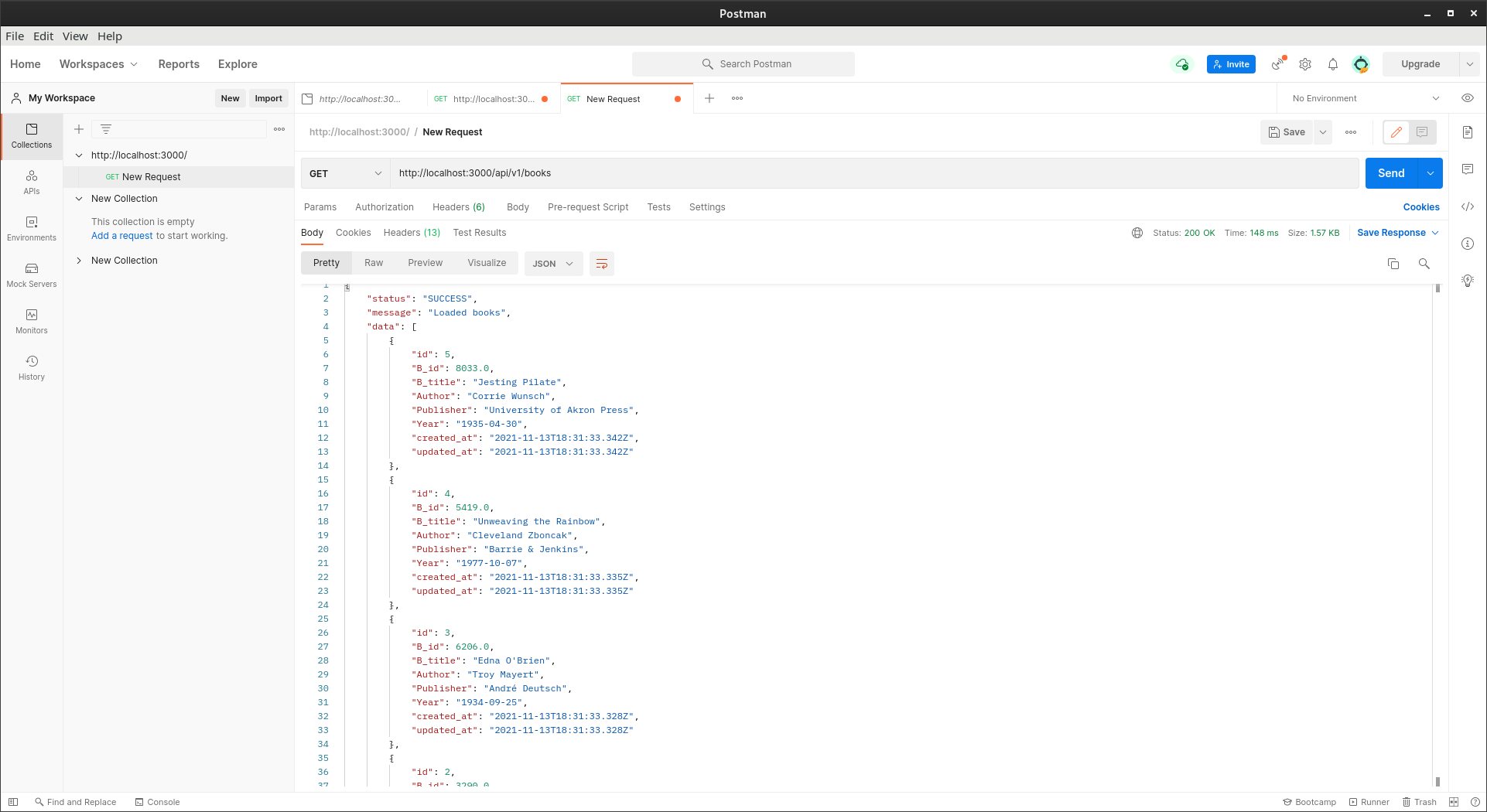Collapse the http://localhost:3000/ collection

pos(79,155)
